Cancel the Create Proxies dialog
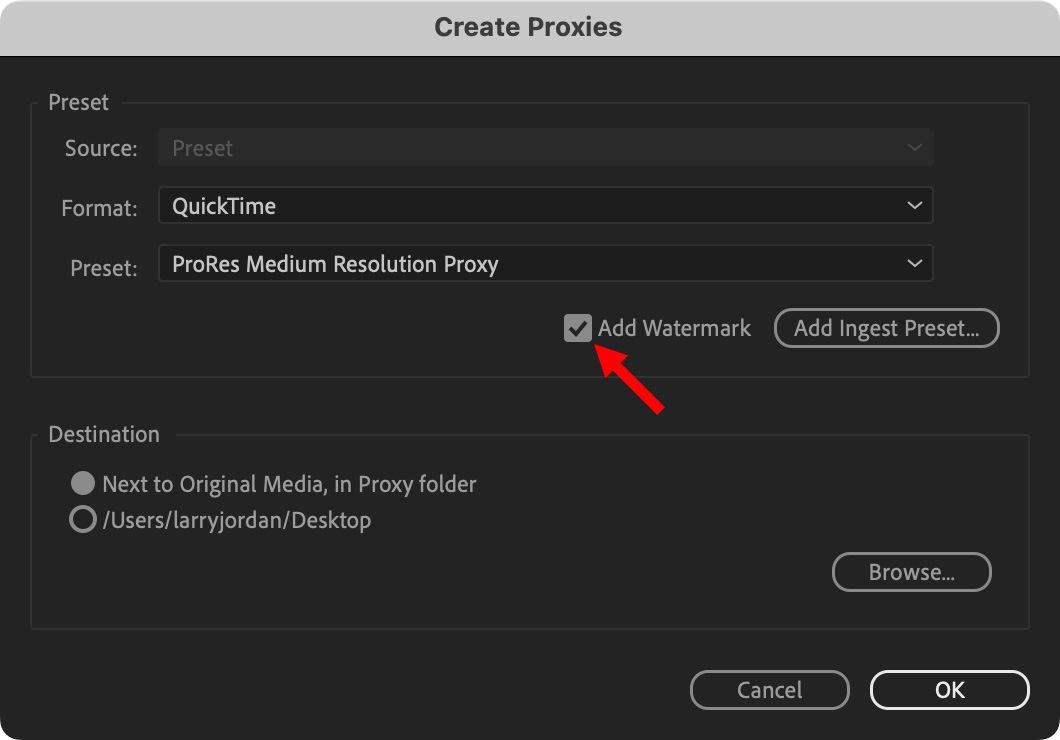The height and width of the screenshot is (740, 1060). pyautogui.click(x=769, y=690)
